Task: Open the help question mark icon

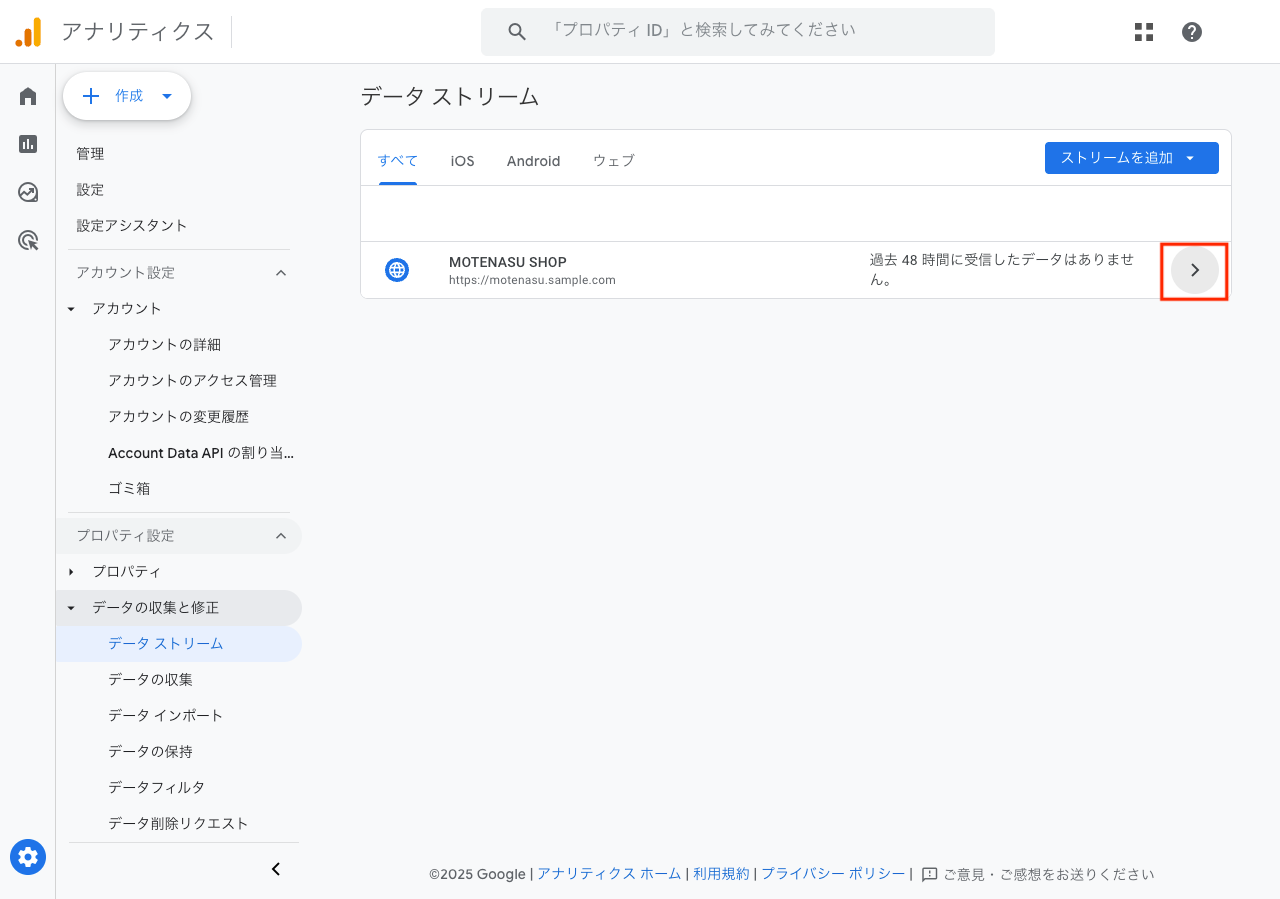Action: coord(1191,31)
